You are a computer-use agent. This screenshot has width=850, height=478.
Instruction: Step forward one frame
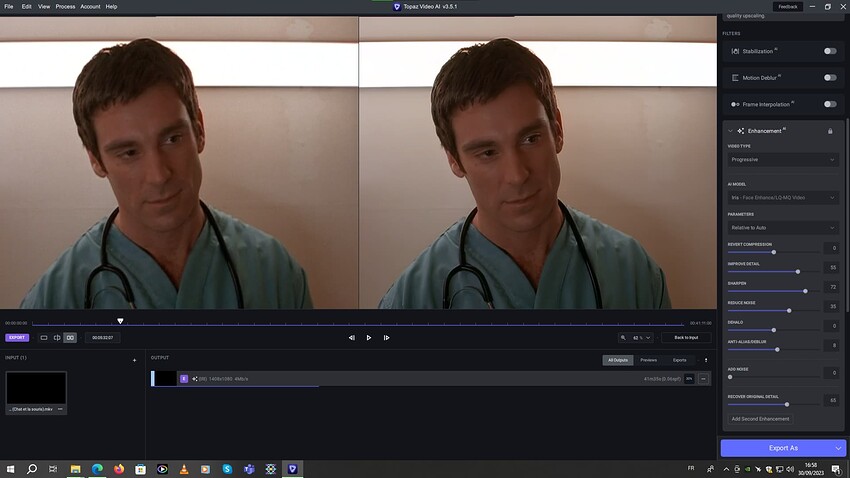[387, 338]
